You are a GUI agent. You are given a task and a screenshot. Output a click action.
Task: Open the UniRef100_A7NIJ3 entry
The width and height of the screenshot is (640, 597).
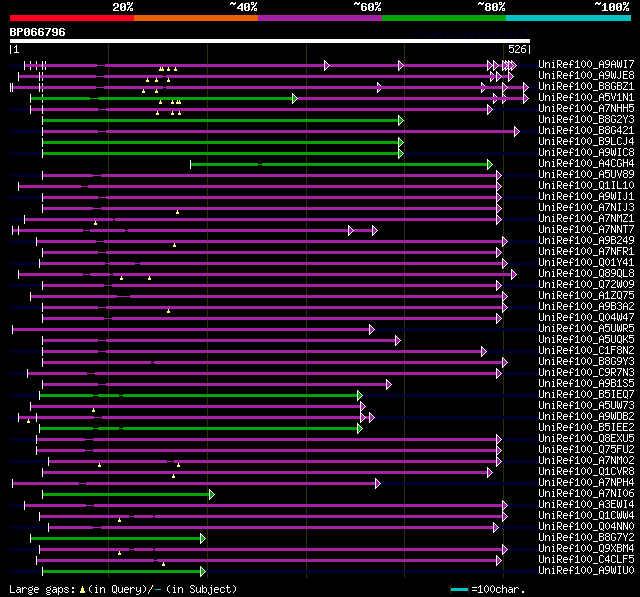[x=586, y=207]
